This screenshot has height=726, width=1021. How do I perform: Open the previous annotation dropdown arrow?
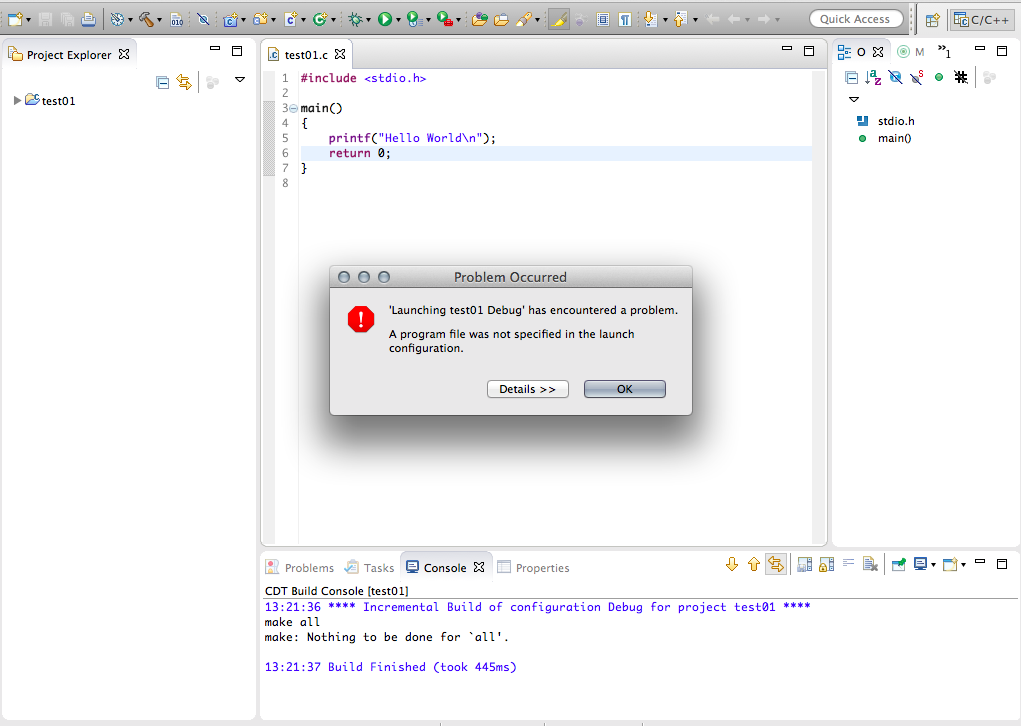pyautogui.click(x=695, y=20)
